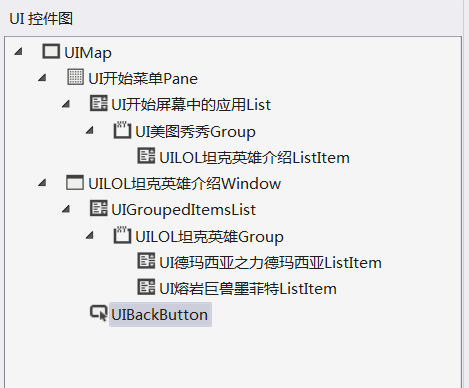Click the list icon next to UI开始屏幕中的应用List

tap(99, 103)
